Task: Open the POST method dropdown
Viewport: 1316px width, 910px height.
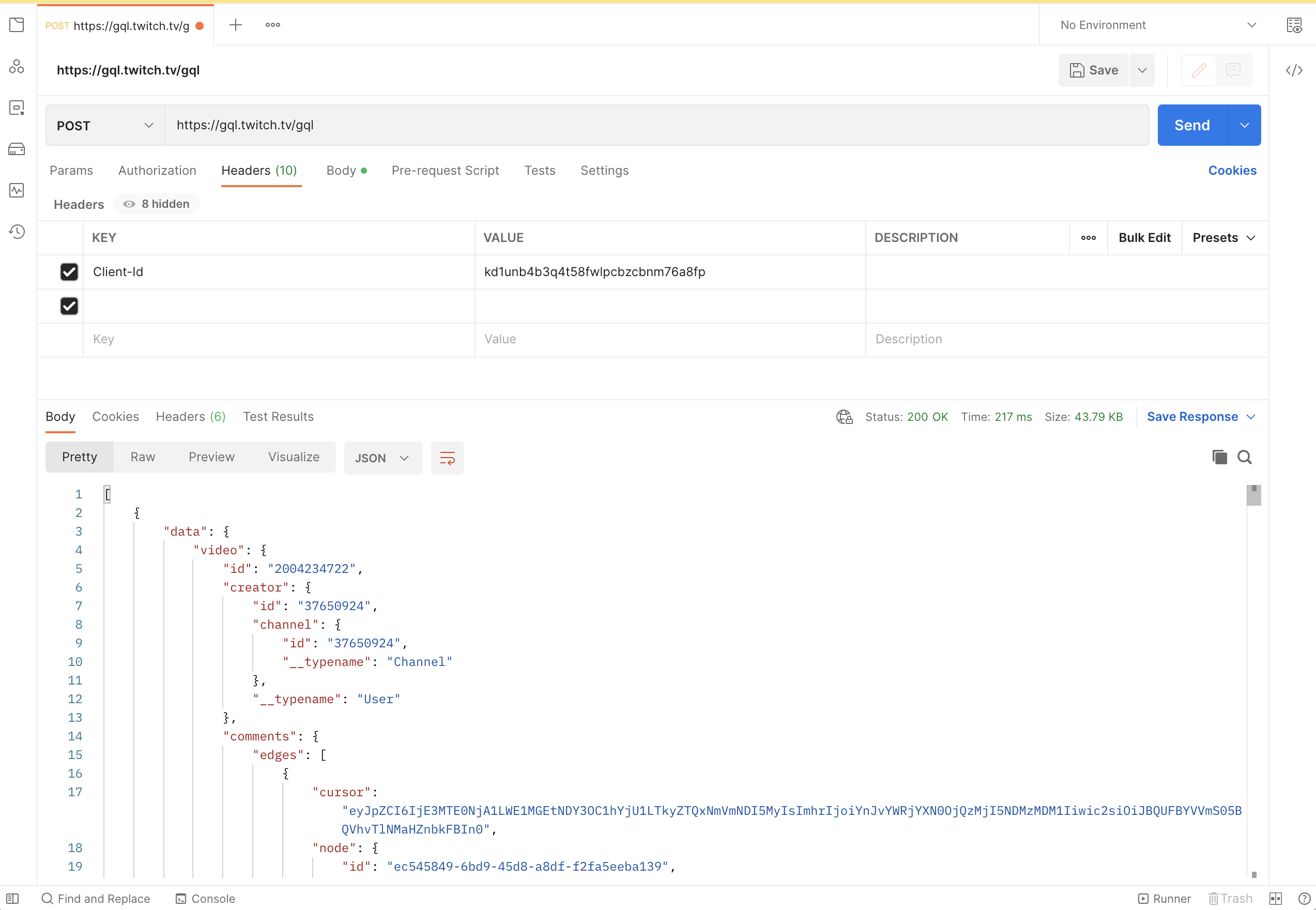Action: [x=105, y=126]
